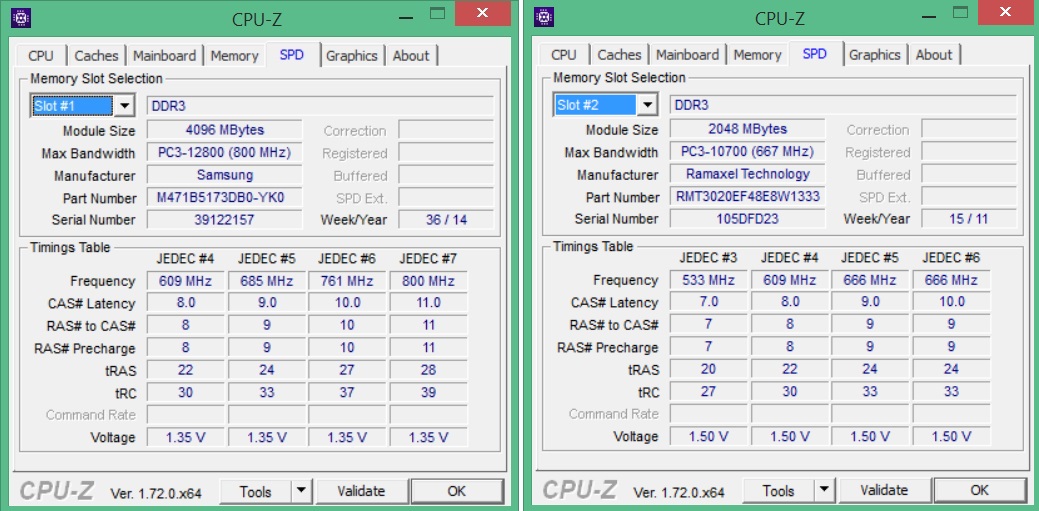Click DDR3 type field in left window
The image size is (1039, 511).
pos(320,106)
